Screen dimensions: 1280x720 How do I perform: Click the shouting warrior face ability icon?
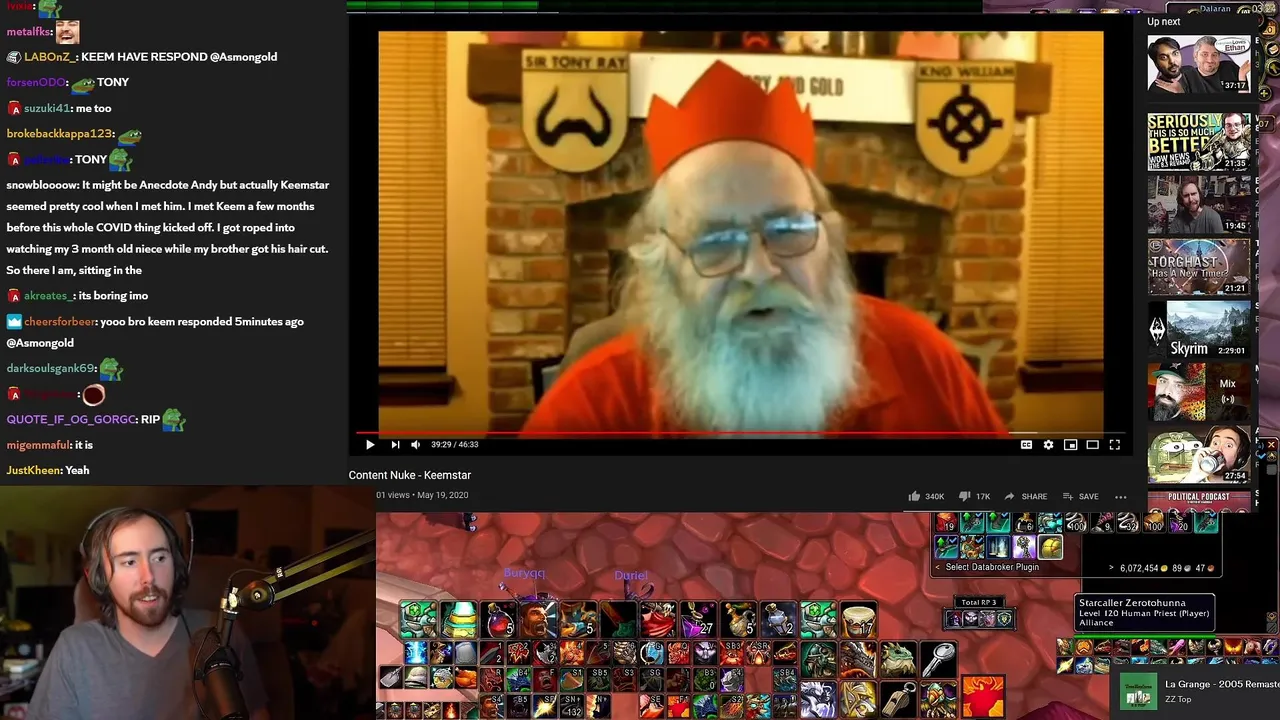(x=539, y=619)
